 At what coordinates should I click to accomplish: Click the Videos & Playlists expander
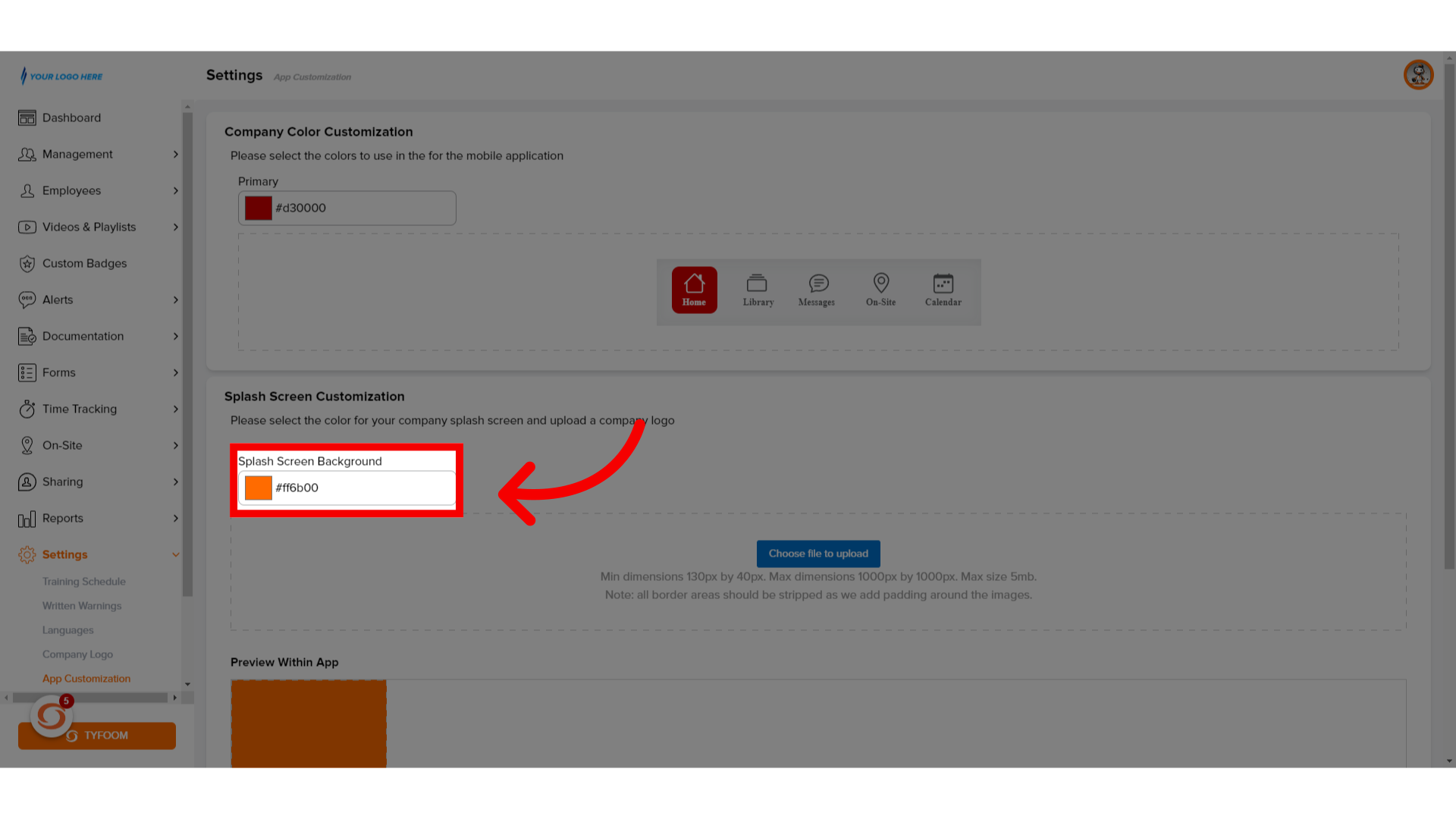pos(176,227)
